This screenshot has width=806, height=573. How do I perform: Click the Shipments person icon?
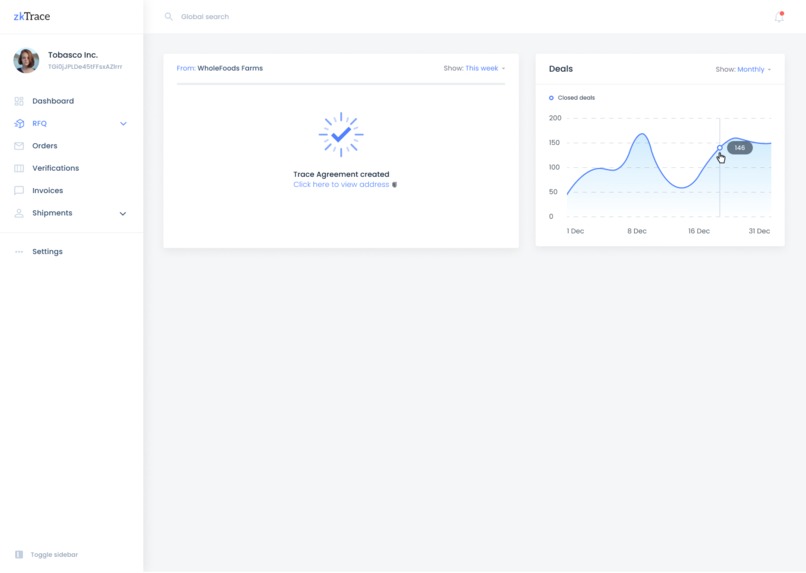coord(19,213)
